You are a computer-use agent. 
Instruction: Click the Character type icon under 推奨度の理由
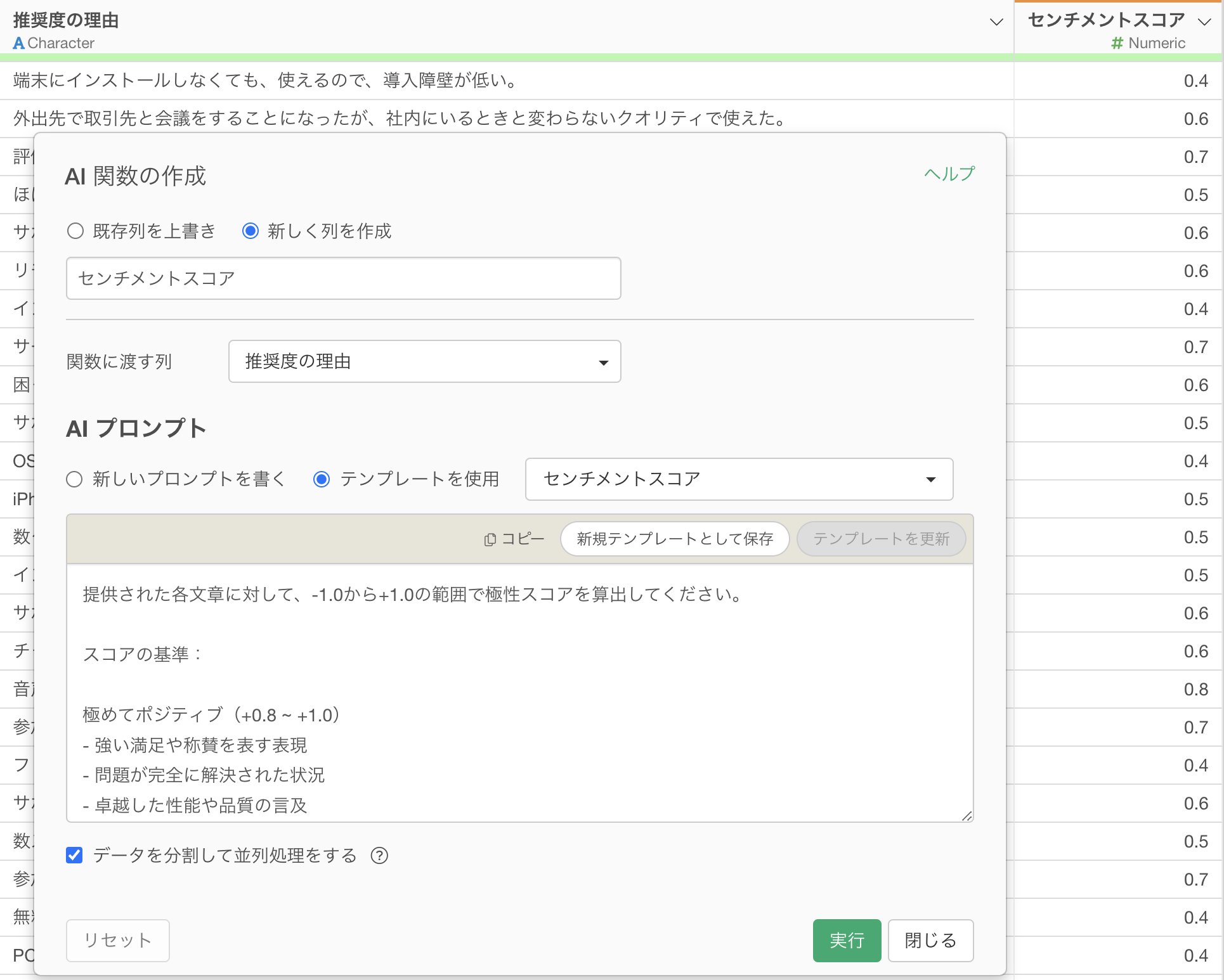coord(18,43)
